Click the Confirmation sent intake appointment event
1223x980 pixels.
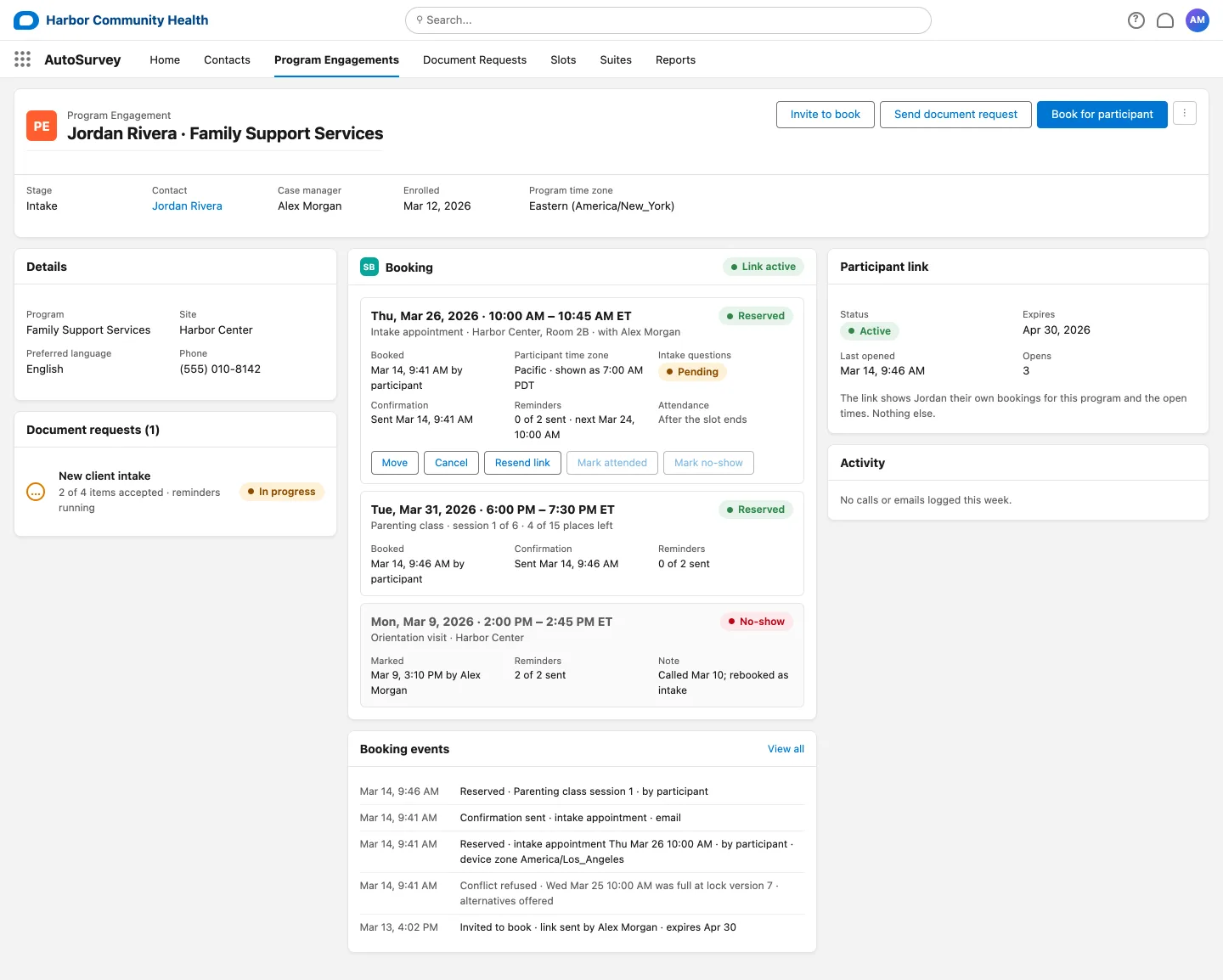[582, 818]
